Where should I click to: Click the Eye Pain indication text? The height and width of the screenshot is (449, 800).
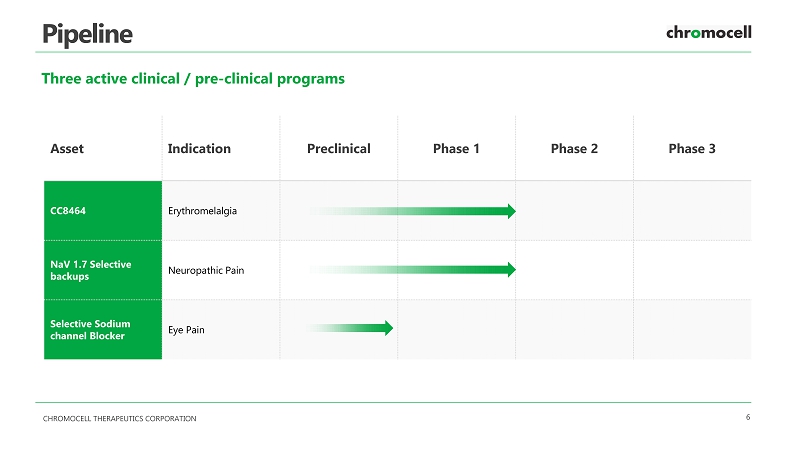click(x=186, y=329)
